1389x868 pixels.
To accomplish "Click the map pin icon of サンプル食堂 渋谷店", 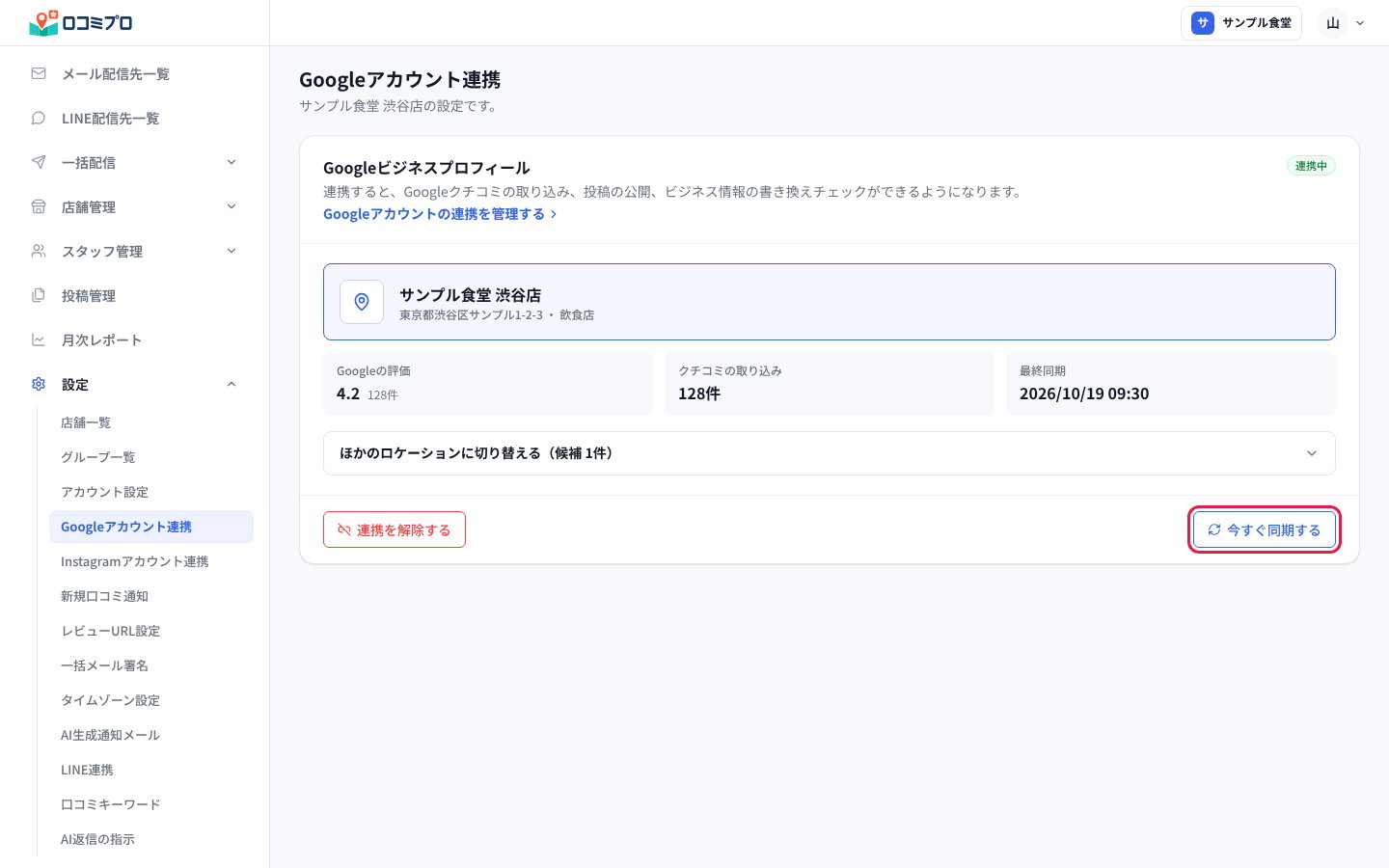I will click(x=362, y=302).
